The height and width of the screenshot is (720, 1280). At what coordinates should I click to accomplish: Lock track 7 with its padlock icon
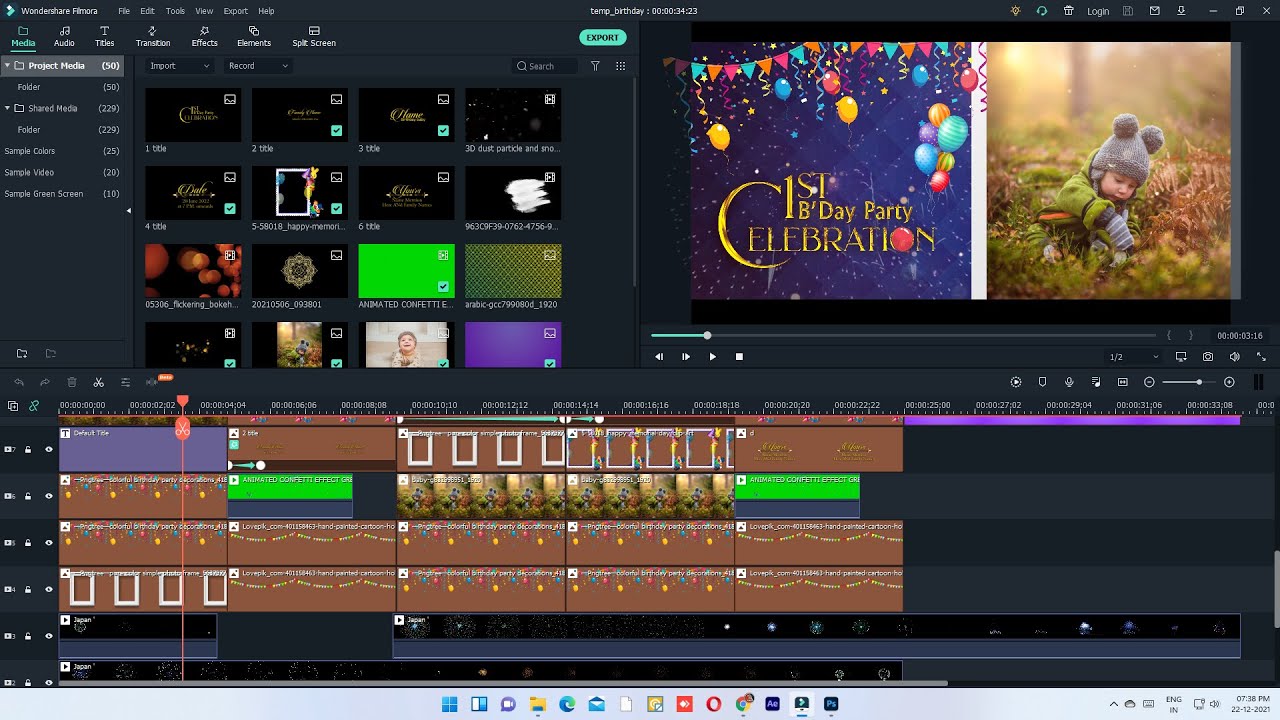pyautogui.click(x=28, y=449)
